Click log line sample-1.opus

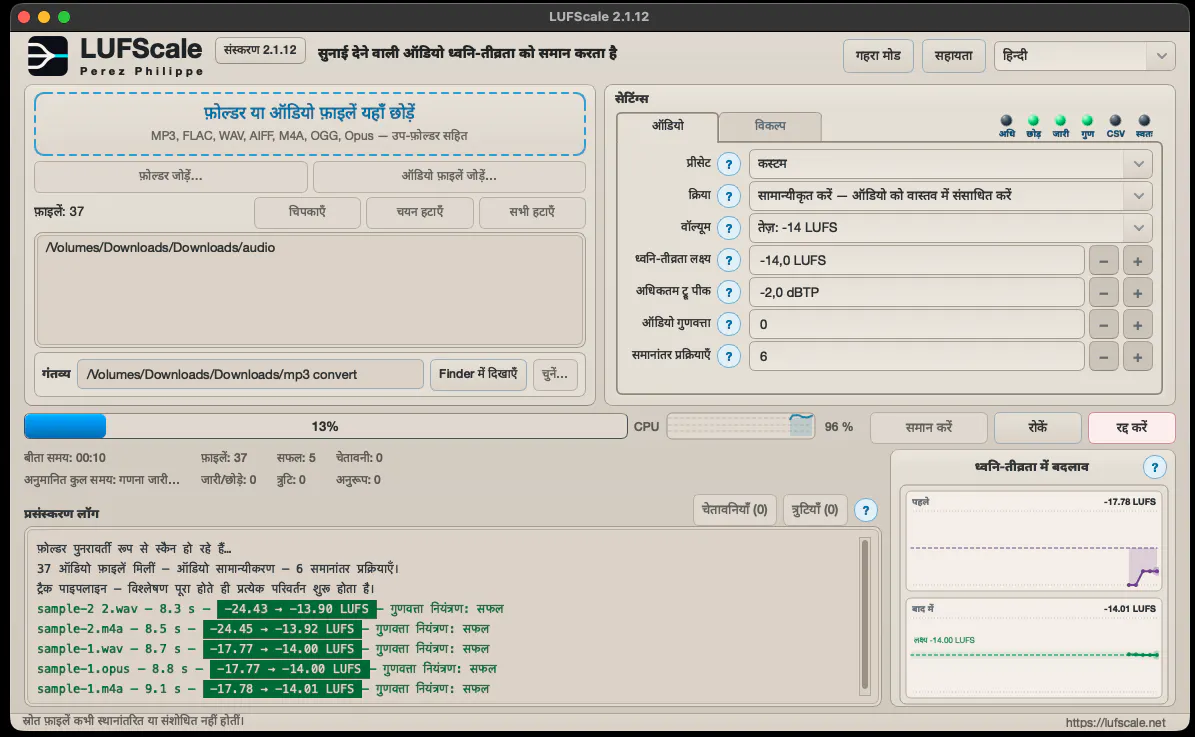tap(267, 668)
